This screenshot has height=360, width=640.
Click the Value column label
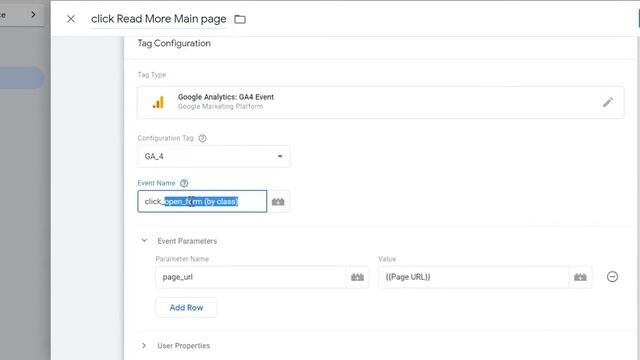387,259
